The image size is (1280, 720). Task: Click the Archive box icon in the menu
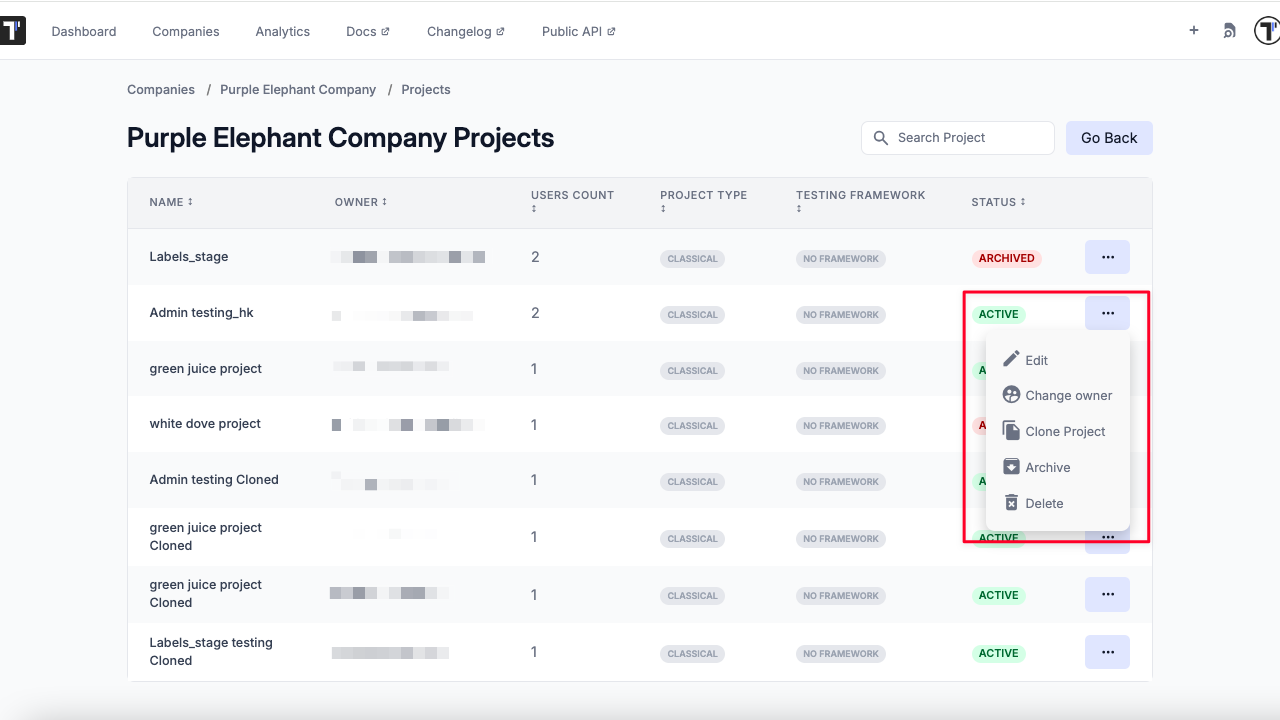pos(1011,466)
